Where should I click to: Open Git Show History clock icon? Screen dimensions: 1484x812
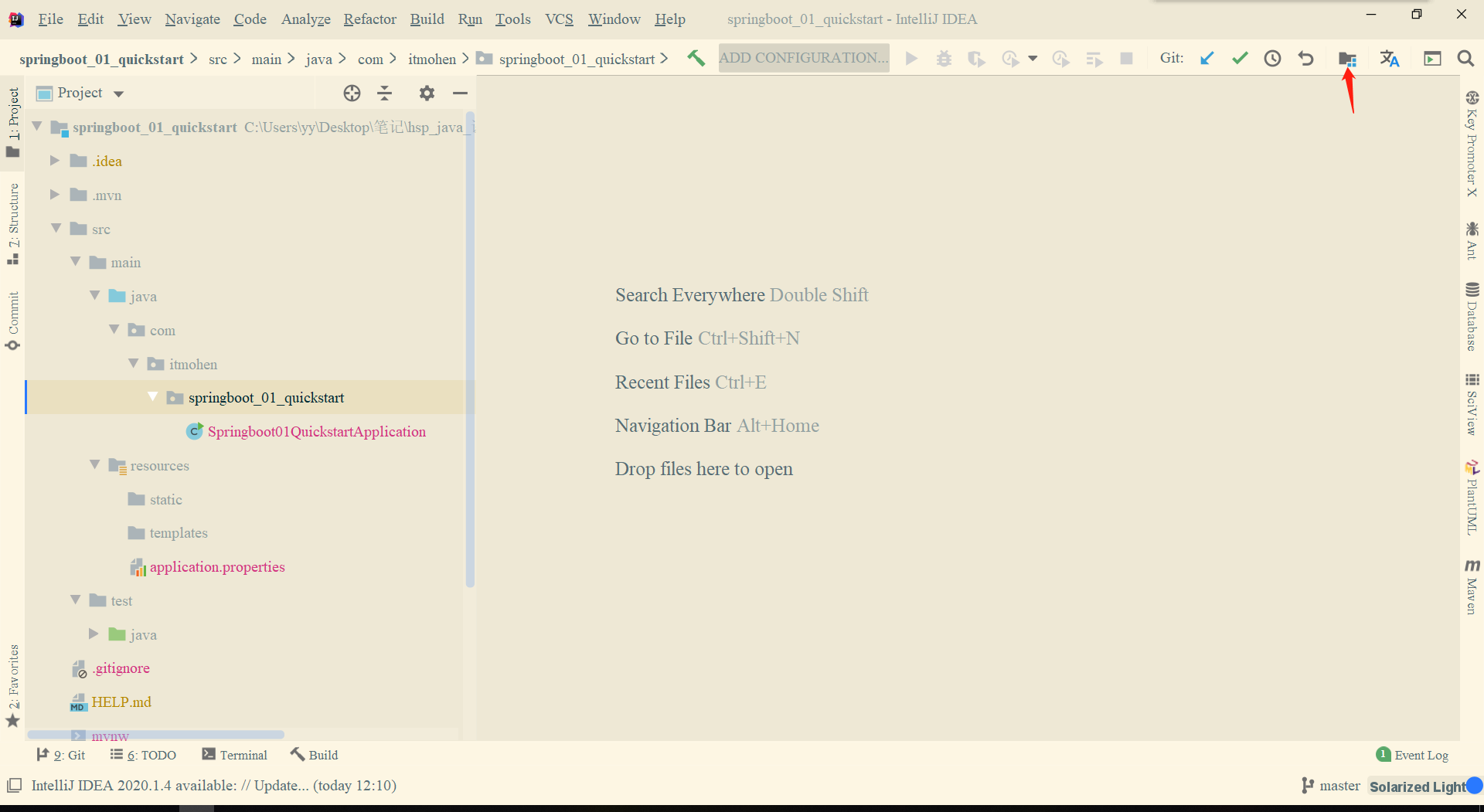click(x=1272, y=59)
